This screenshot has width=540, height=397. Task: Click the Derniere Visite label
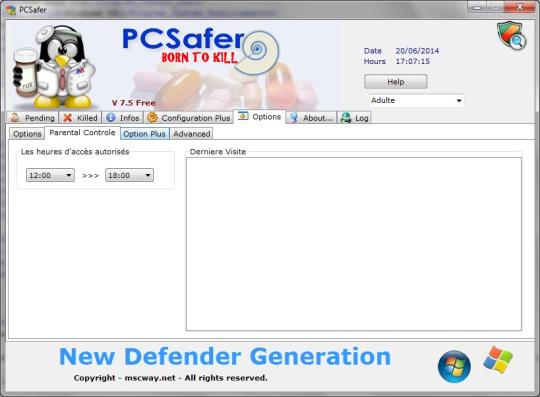tap(218, 152)
